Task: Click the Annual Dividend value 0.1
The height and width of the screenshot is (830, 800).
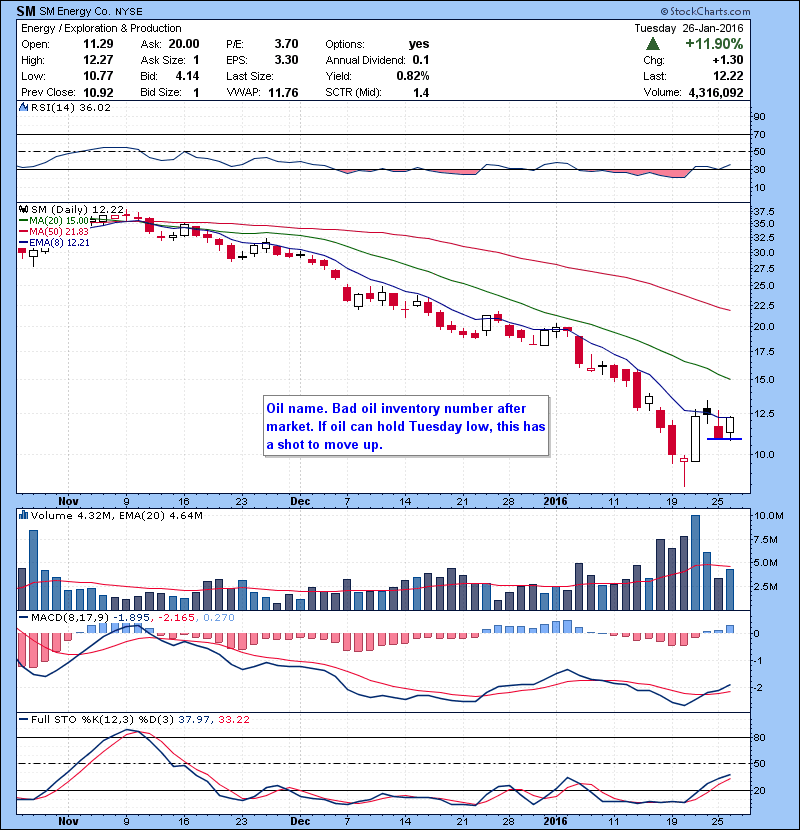Action: (x=421, y=60)
